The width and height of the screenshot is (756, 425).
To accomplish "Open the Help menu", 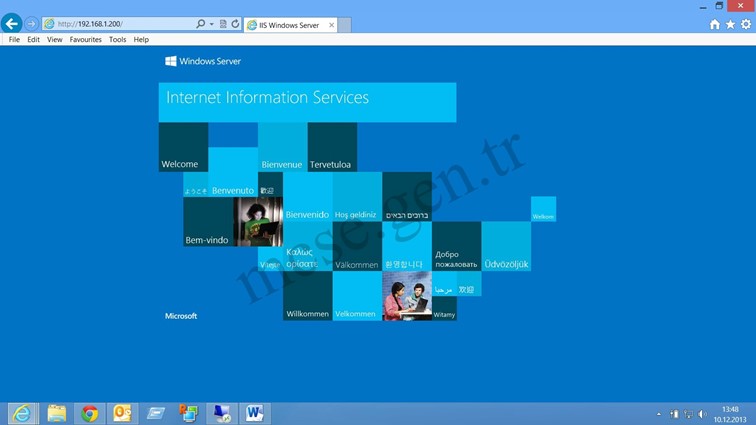I will [141, 40].
